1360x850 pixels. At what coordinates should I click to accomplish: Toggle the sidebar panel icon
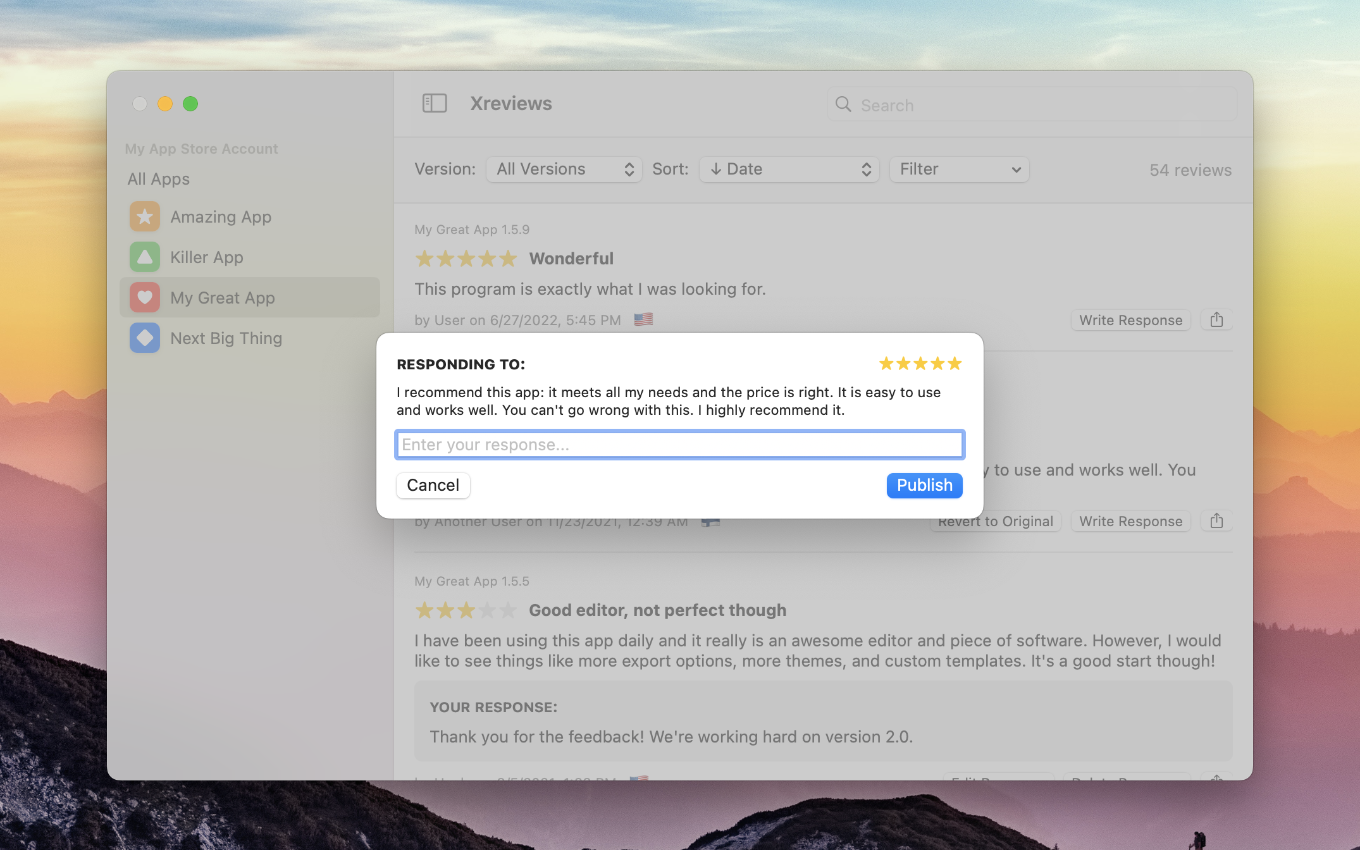[434, 104]
